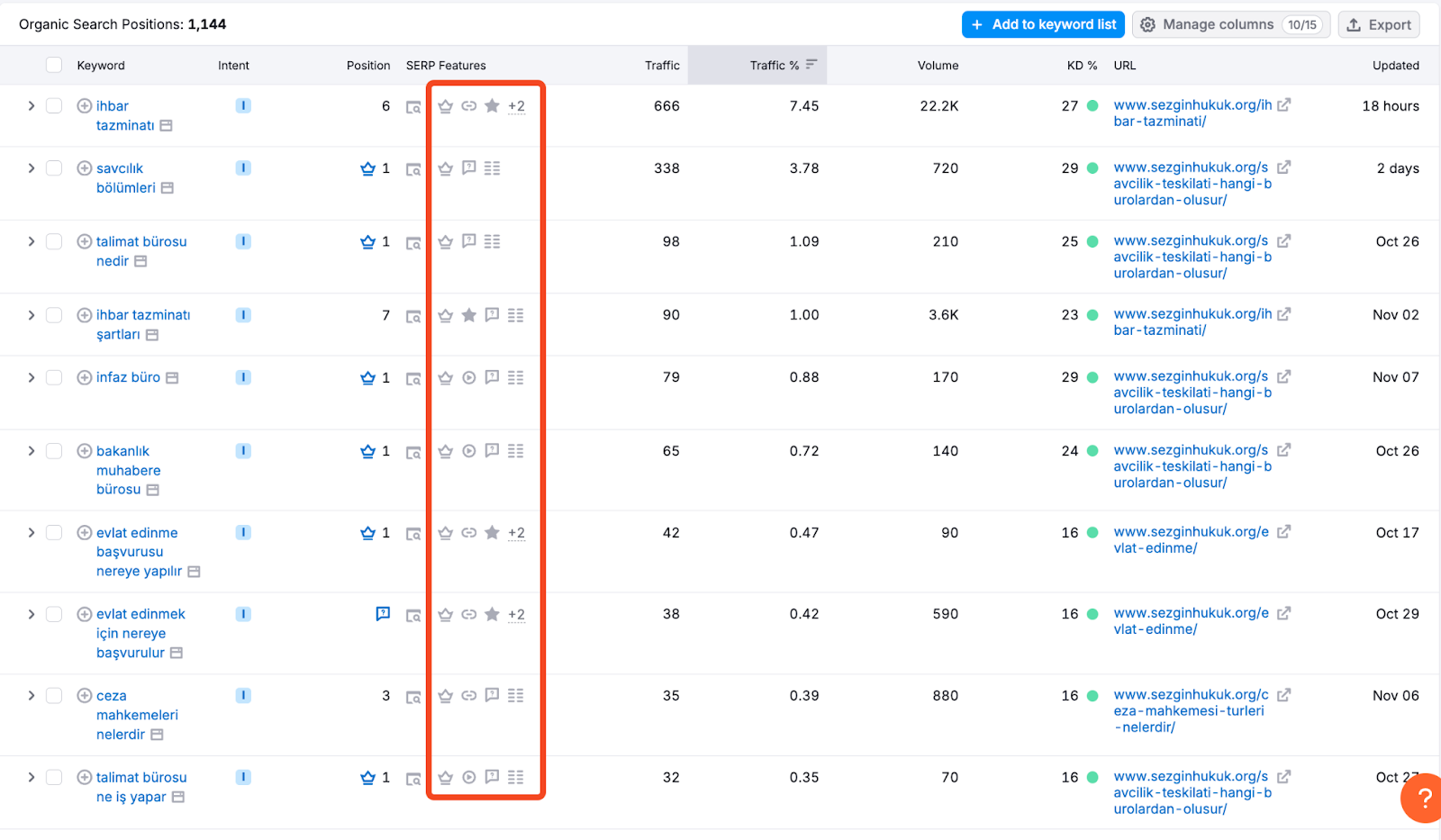Expand bakanlık muhabere bürosu row
Viewport: 1441px width, 840px height.
(x=32, y=451)
